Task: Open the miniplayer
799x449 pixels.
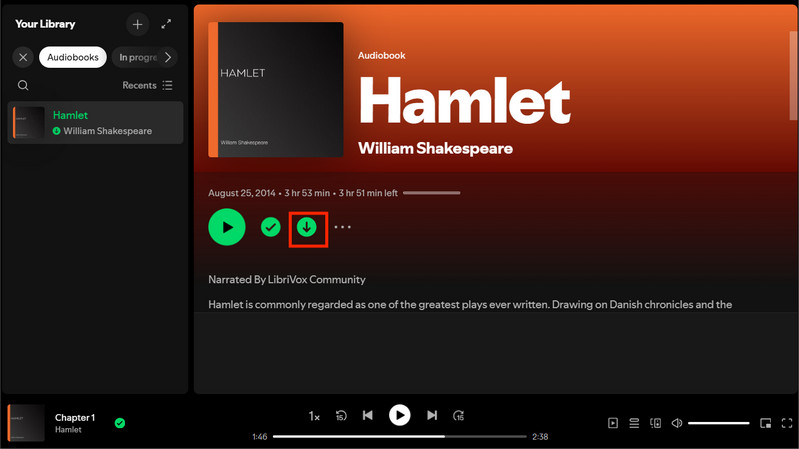Action: (765, 423)
